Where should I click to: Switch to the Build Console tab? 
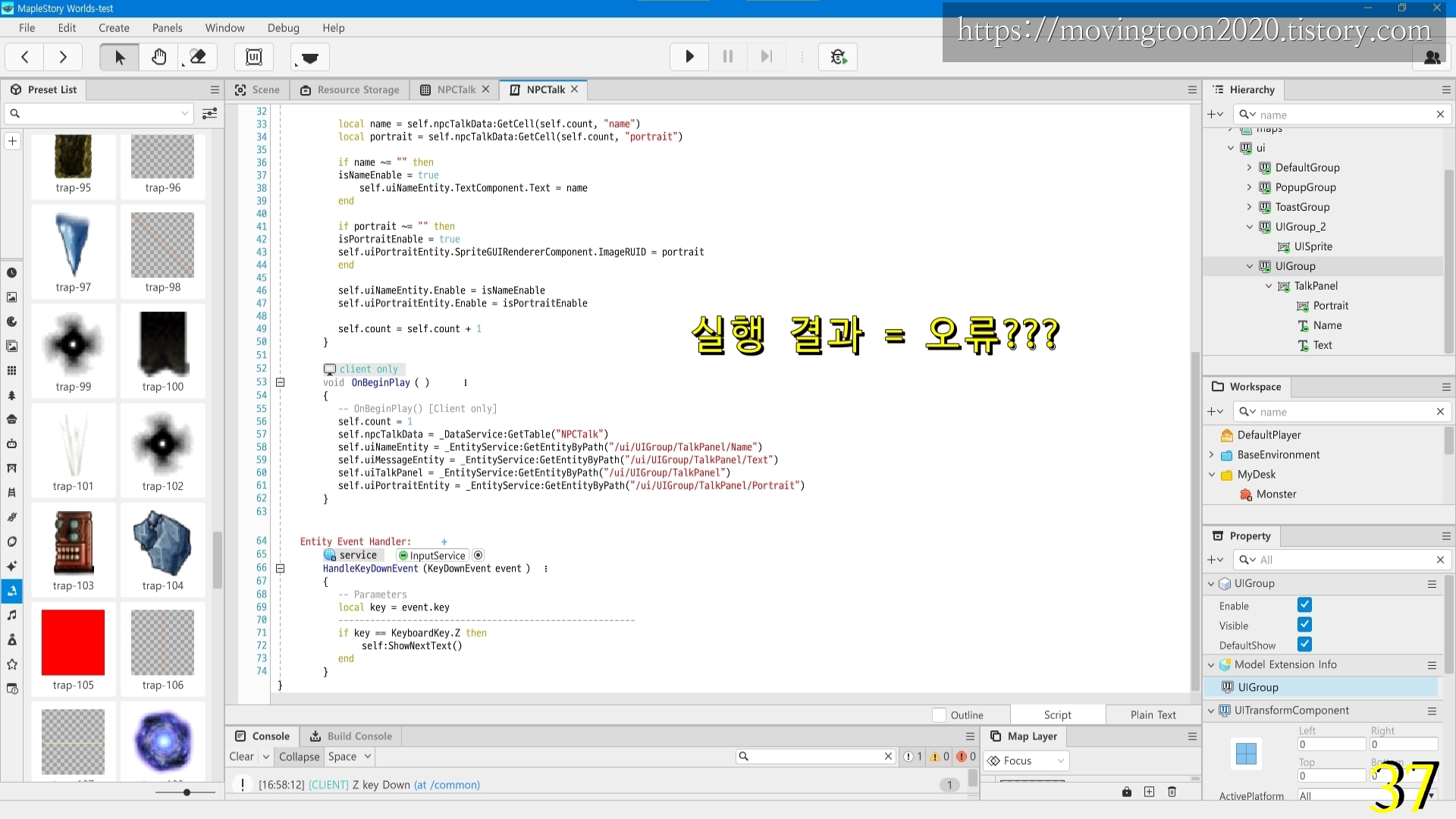(351, 736)
